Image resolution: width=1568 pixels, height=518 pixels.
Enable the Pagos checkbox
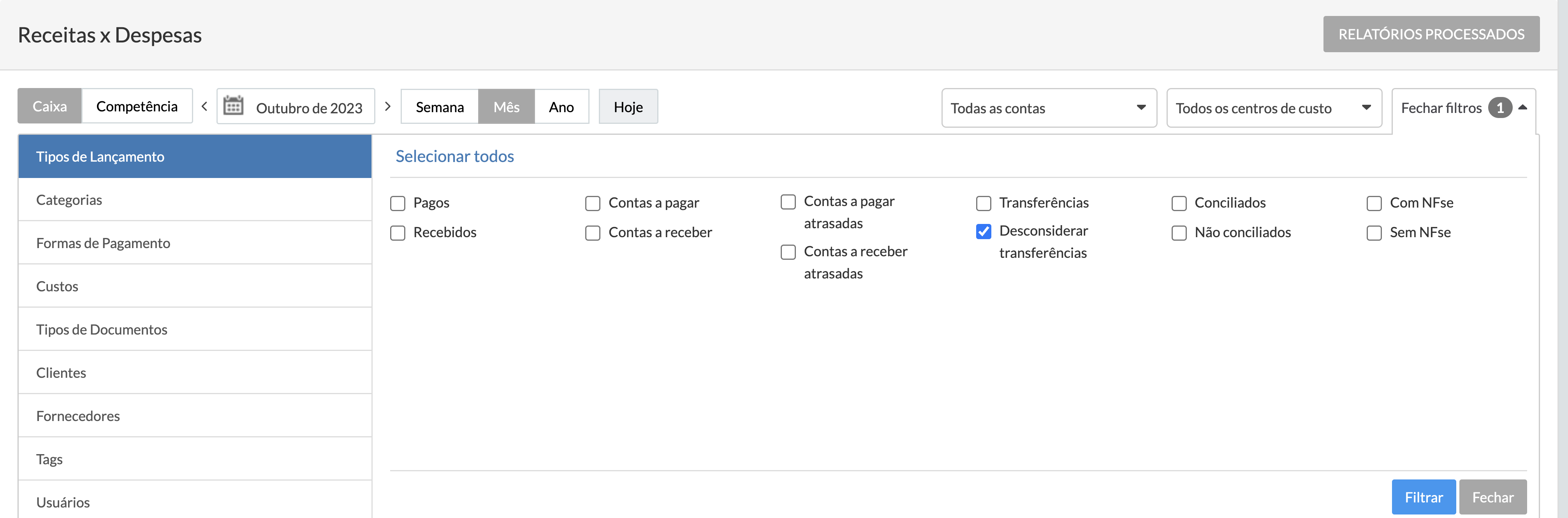[398, 203]
